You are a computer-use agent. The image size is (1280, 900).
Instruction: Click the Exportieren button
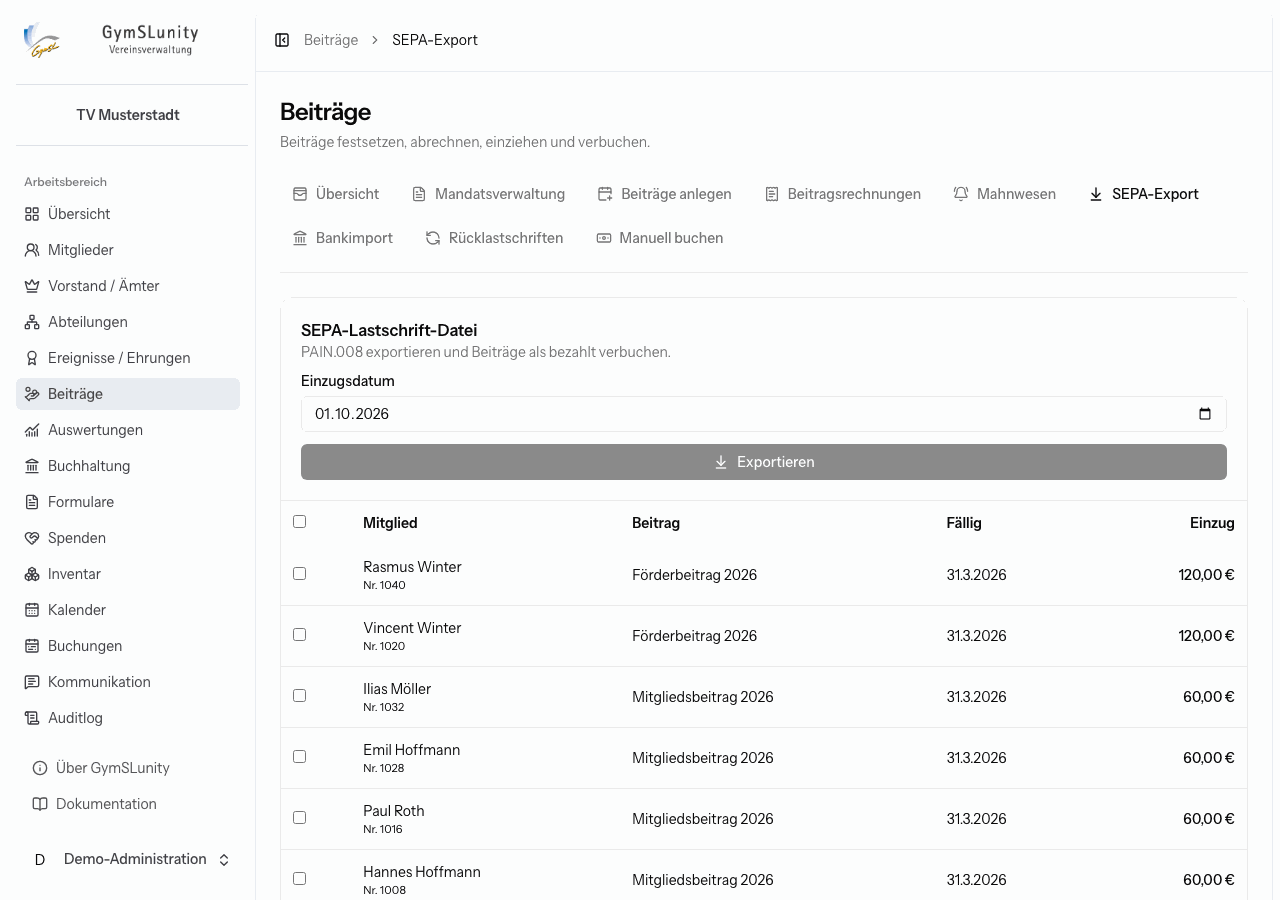764,462
